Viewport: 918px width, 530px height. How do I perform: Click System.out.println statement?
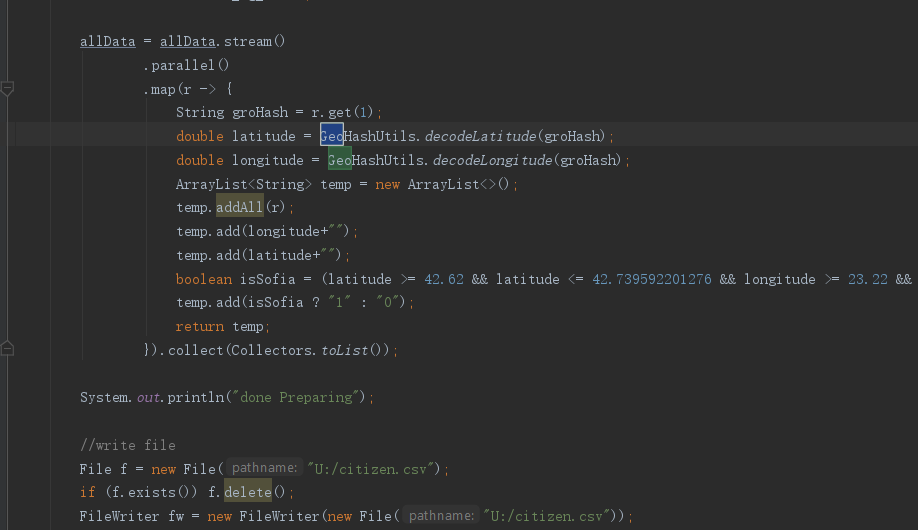click(227, 397)
